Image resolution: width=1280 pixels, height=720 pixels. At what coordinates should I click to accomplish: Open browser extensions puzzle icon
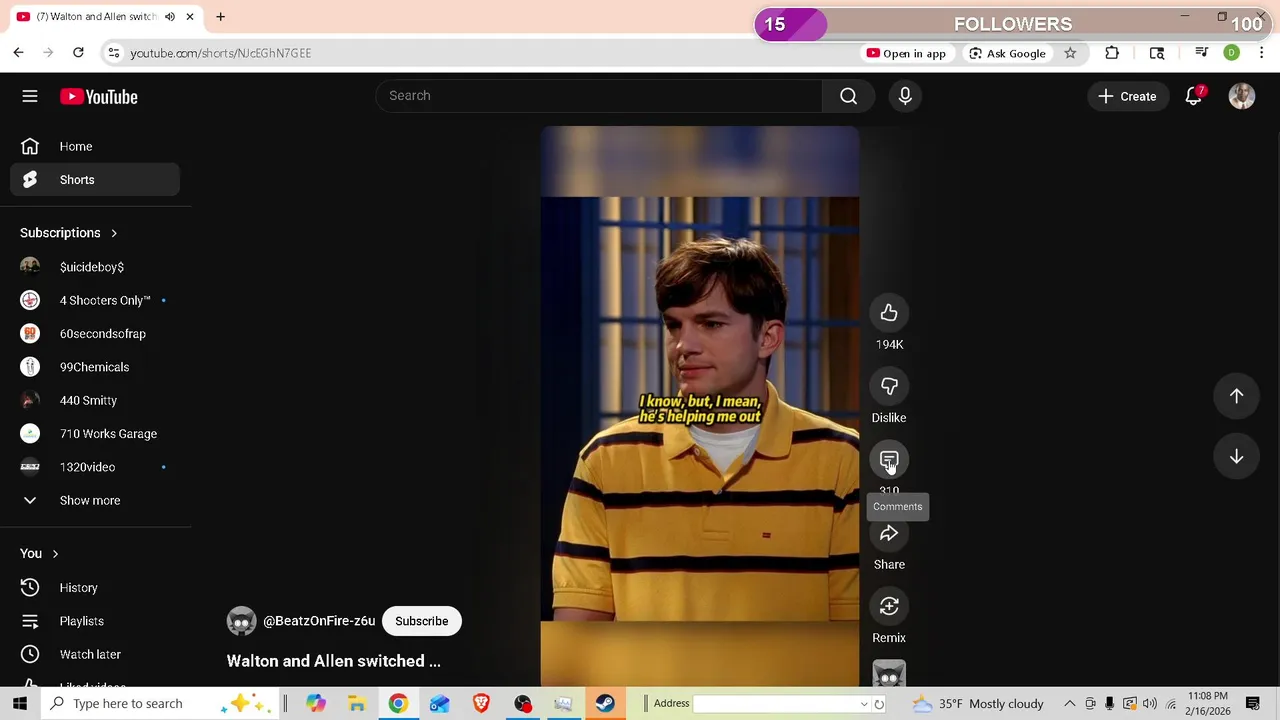pos(1112,53)
